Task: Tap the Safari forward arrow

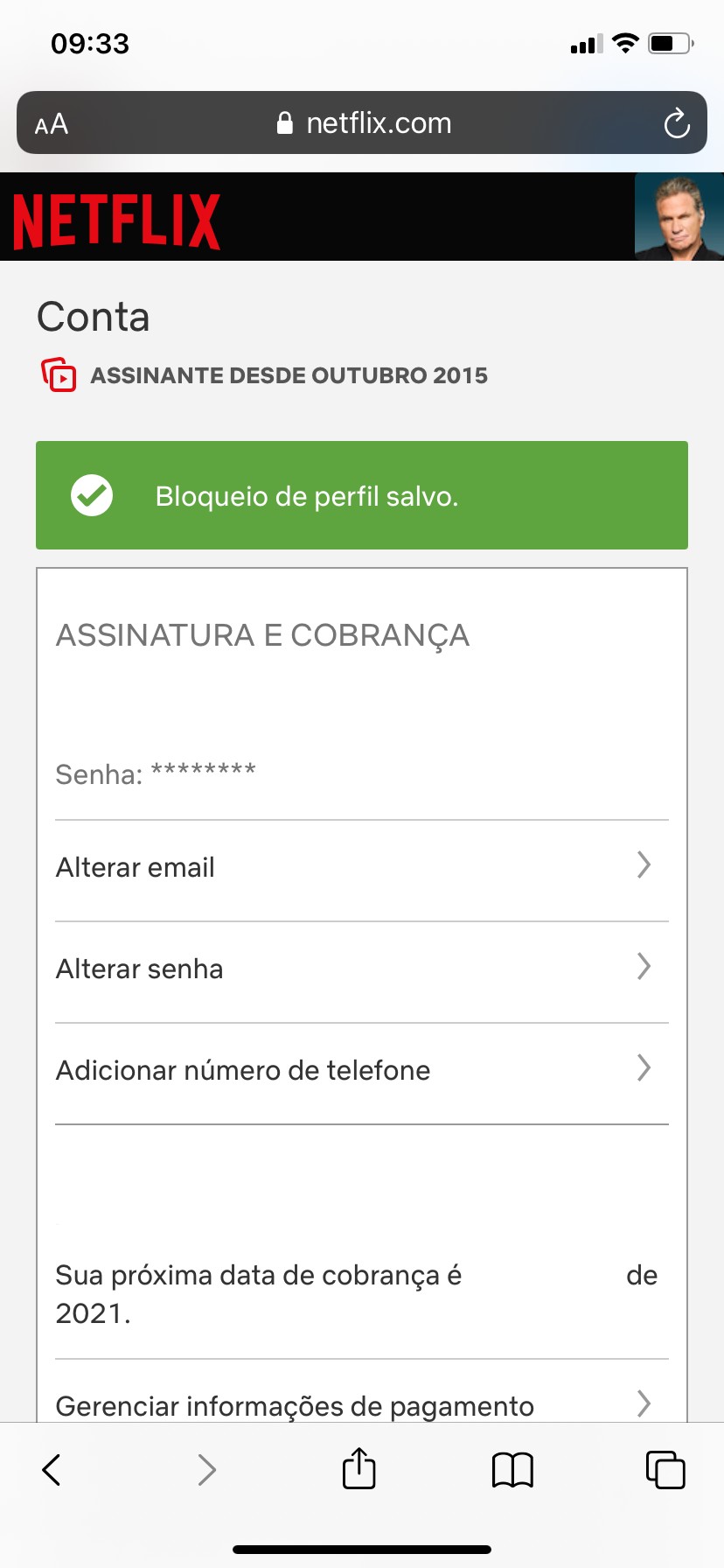Action: tap(206, 1470)
